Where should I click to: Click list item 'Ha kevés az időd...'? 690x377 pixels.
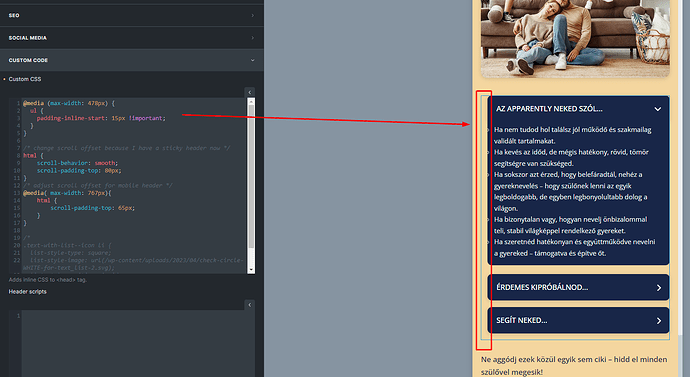[x=571, y=157]
